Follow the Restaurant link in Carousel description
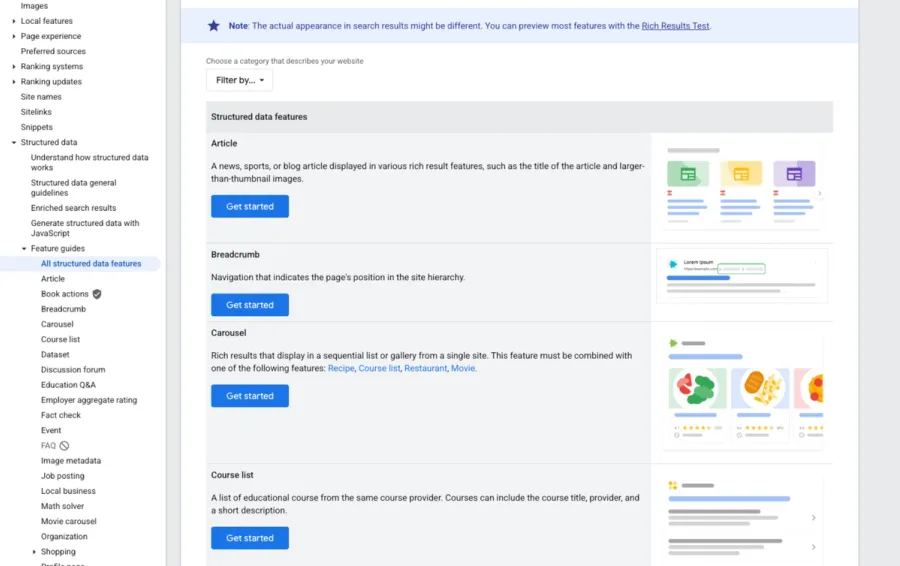 [x=425, y=369]
